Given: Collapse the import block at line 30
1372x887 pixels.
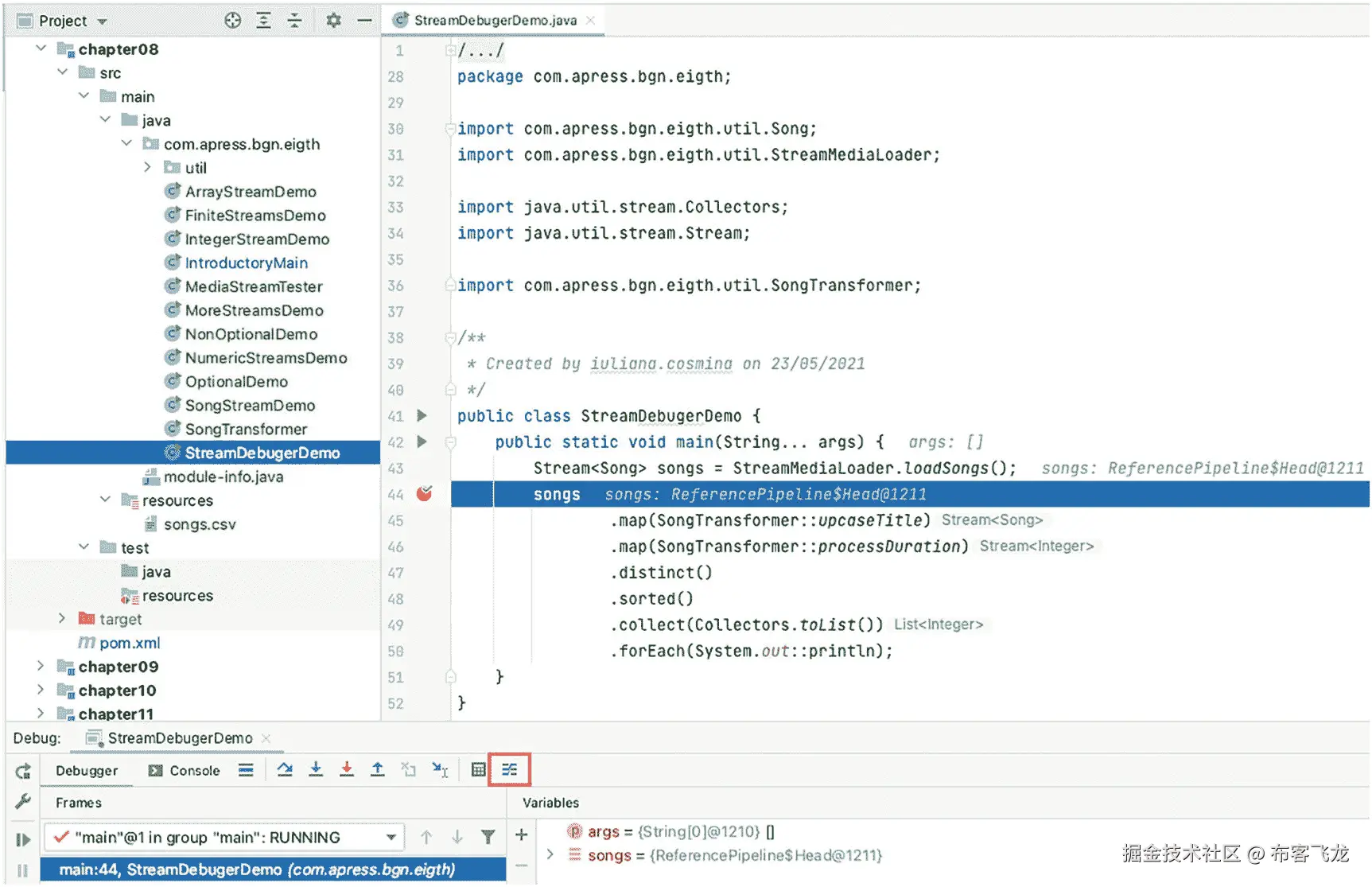Looking at the screenshot, I should 450,128.
